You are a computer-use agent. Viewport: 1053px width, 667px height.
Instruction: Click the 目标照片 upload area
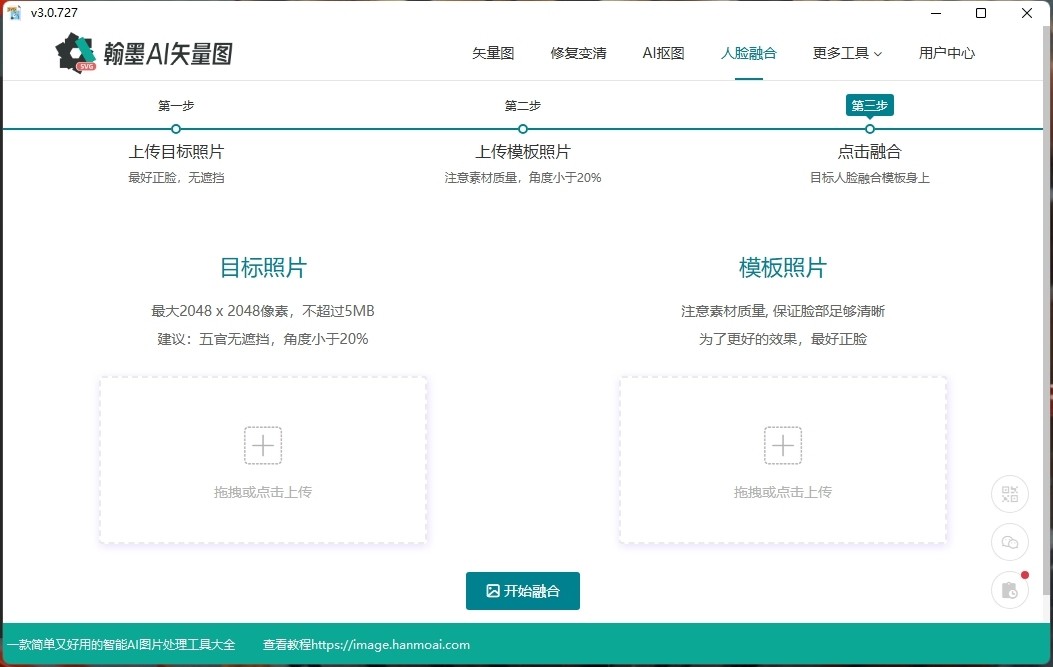(262, 459)
